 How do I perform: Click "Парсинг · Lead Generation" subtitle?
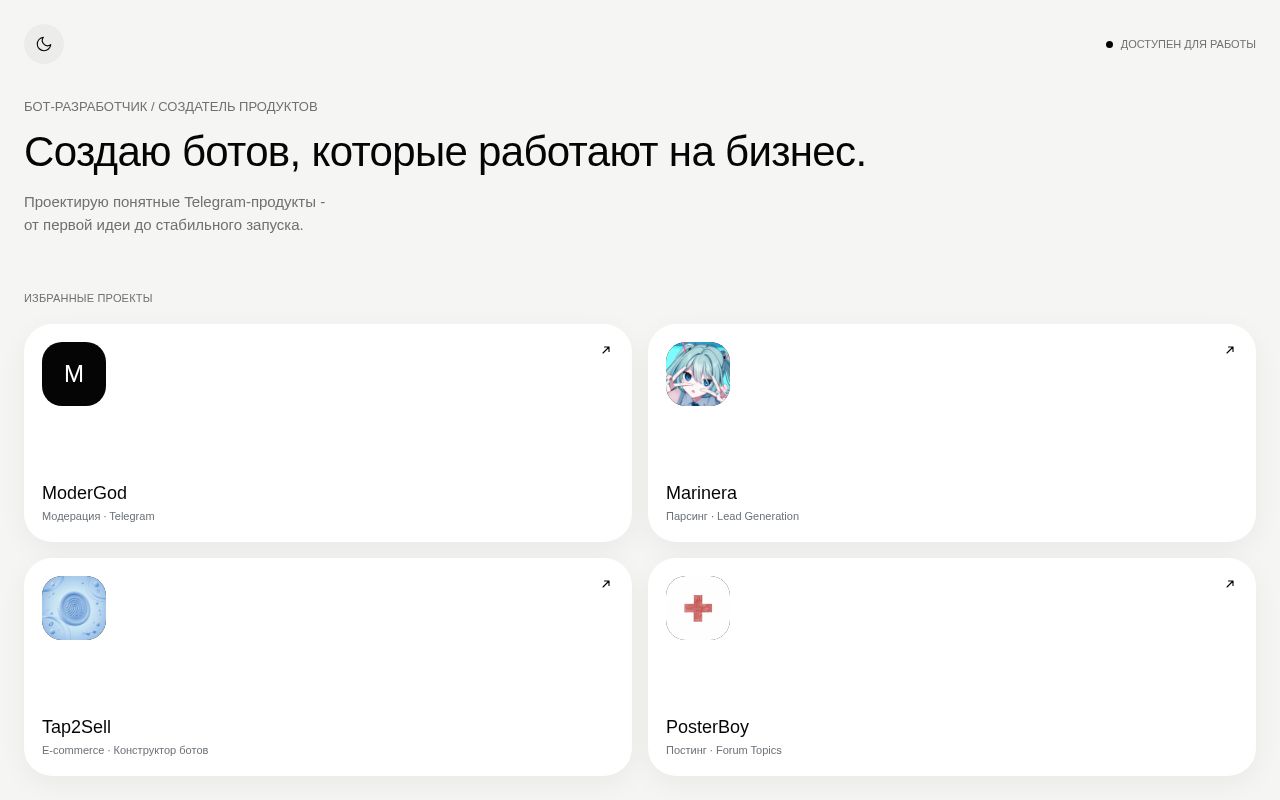732,516
